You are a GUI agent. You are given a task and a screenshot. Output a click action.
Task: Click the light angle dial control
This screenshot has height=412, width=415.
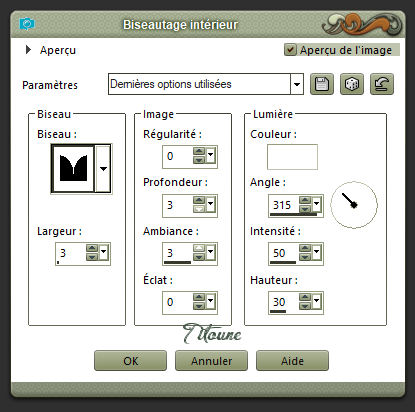pos(354,205)
